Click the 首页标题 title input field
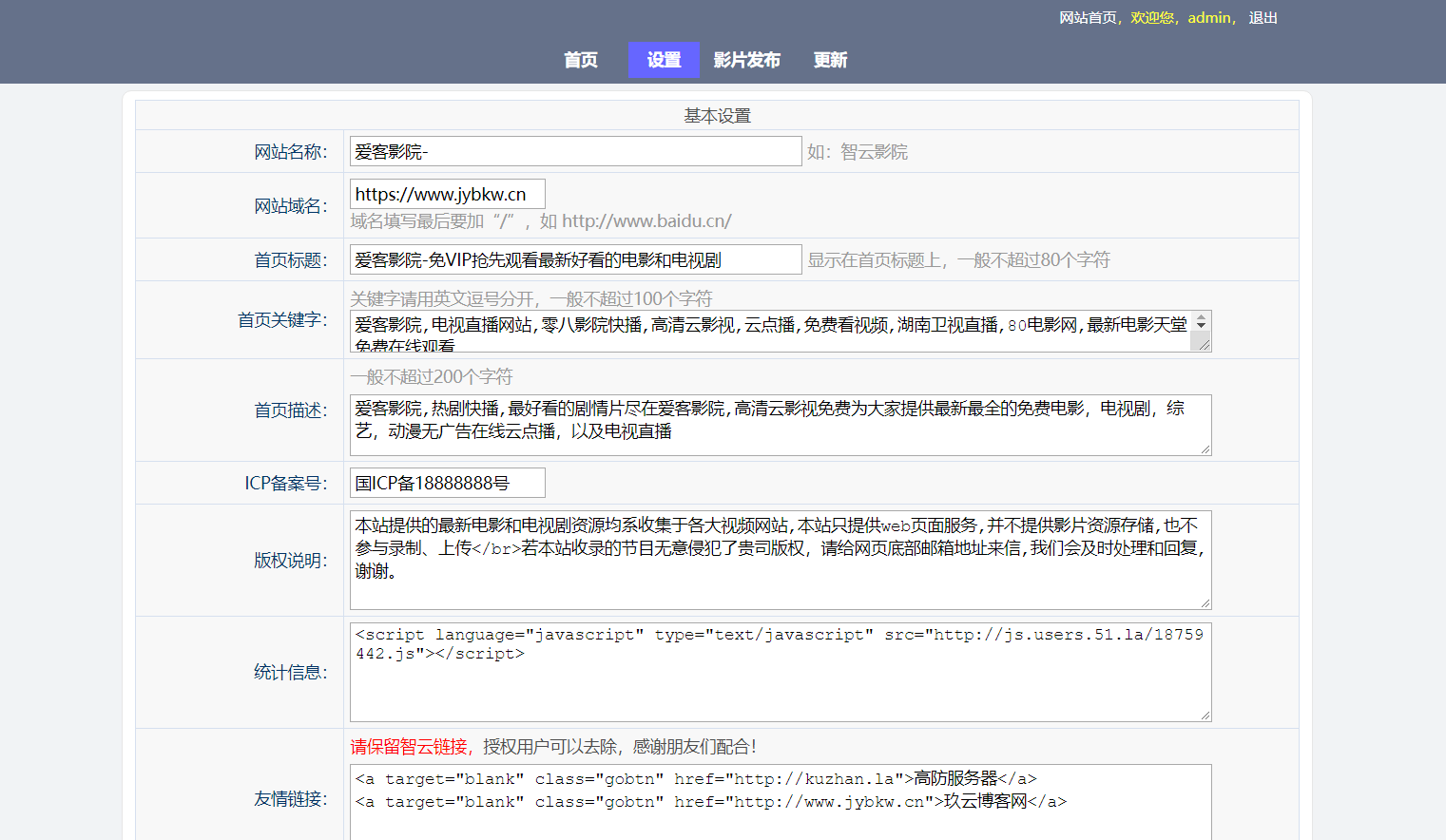Viewport: 1446px width, 840px height. click(x=574, y=259)
